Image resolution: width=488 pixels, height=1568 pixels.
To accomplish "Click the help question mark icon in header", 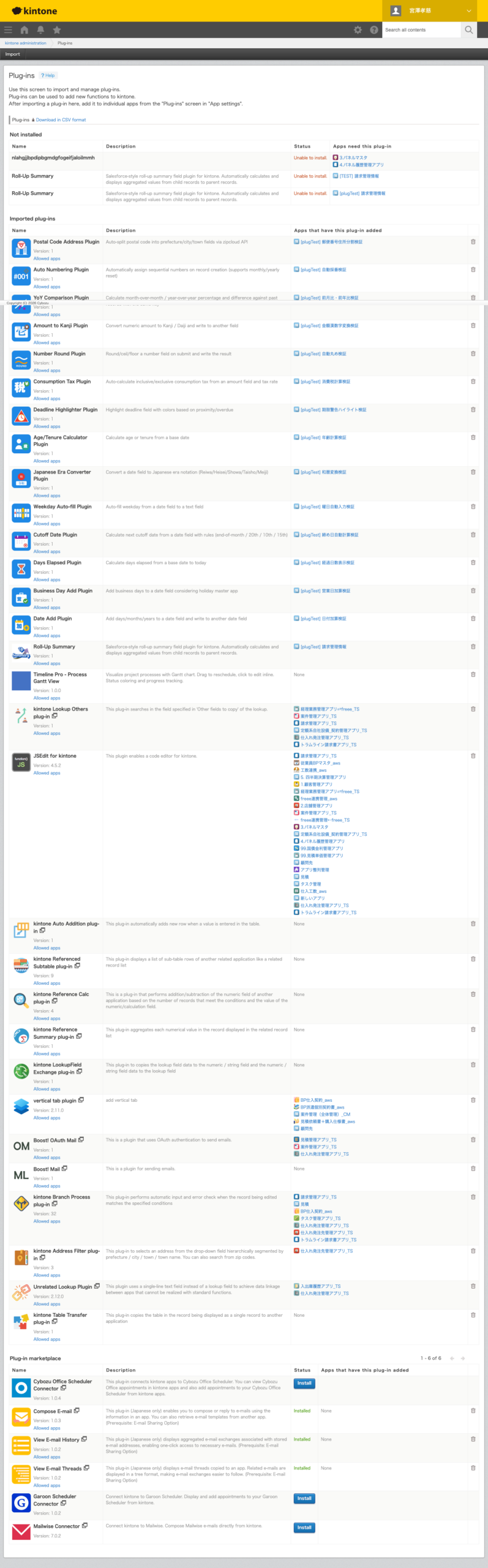I will (x=374, y=29).
